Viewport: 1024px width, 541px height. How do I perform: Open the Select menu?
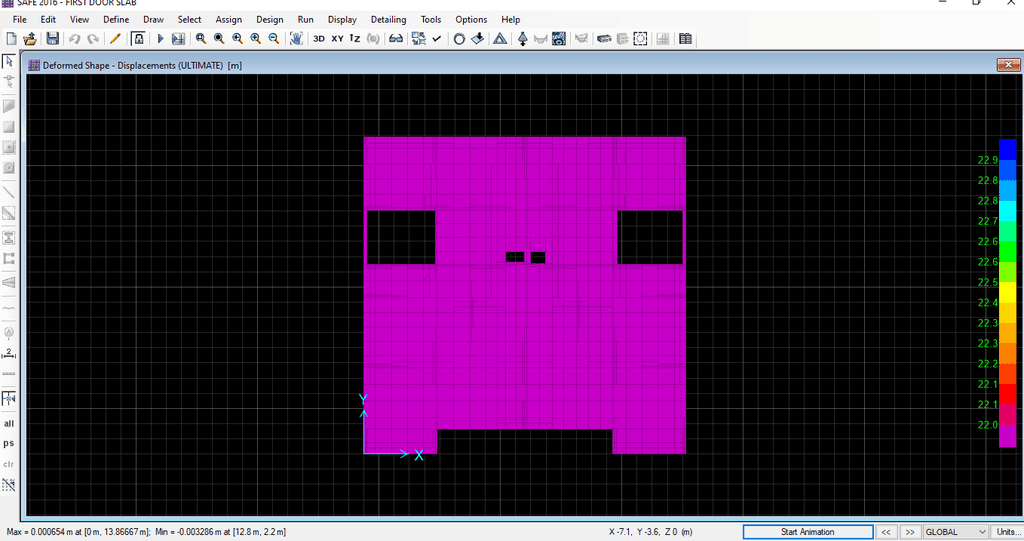coord(189,20)
